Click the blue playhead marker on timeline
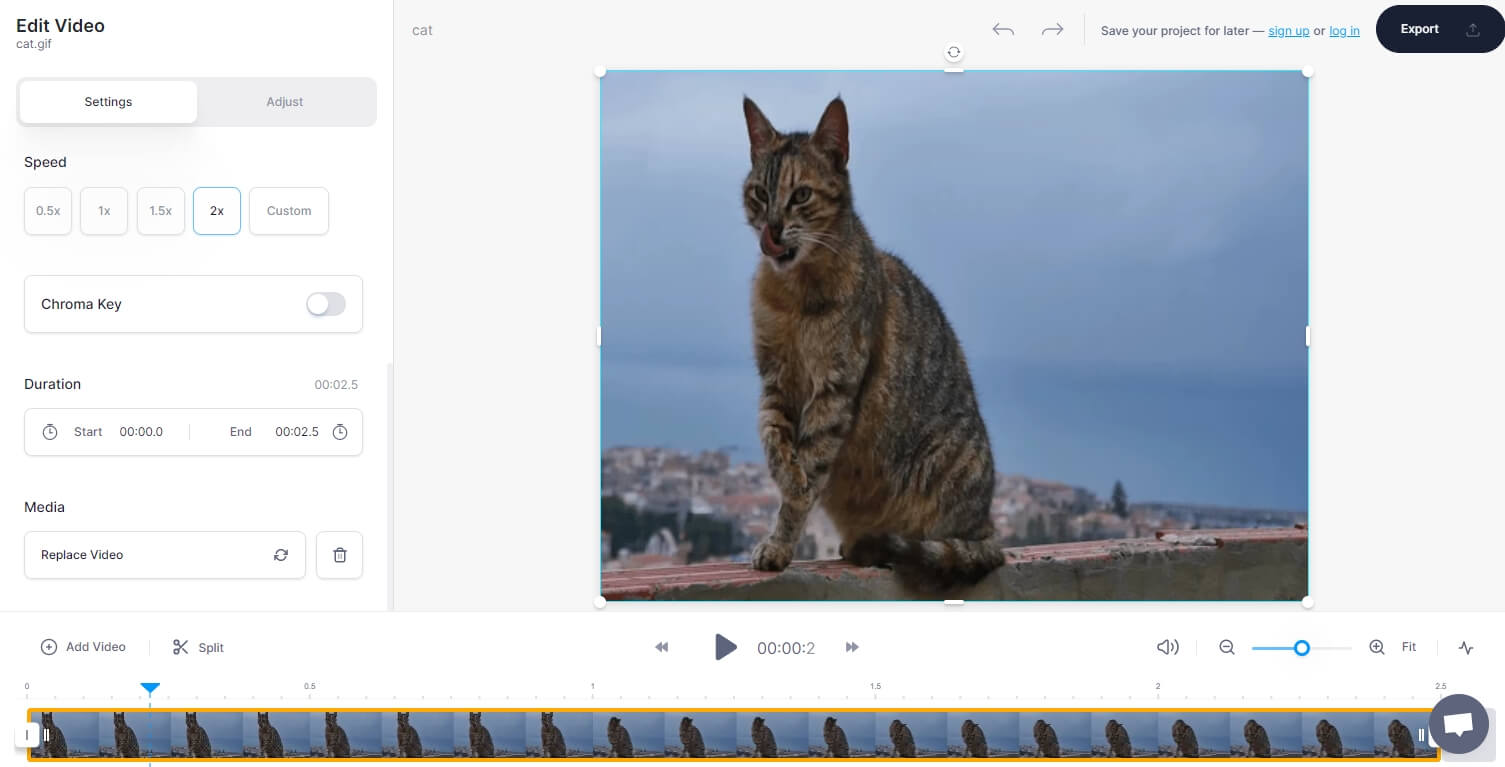The height and width of the screenshot is (767, 1505). [x=150, y=689]
